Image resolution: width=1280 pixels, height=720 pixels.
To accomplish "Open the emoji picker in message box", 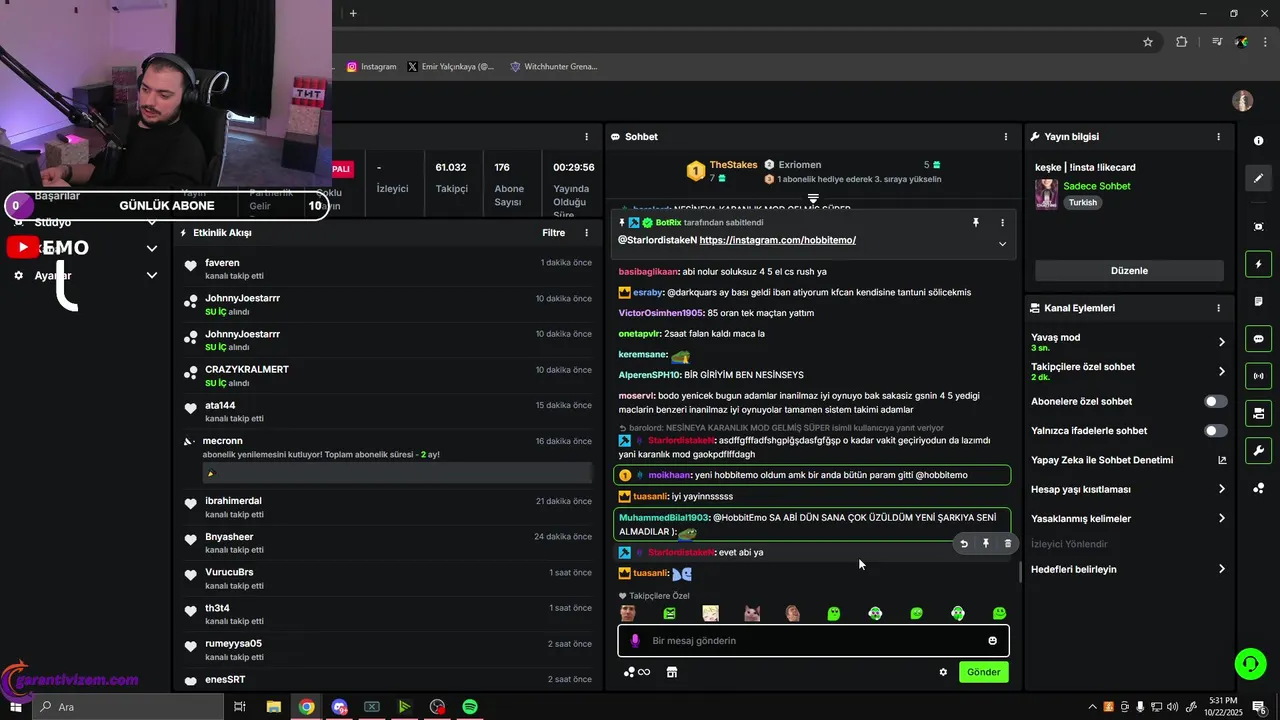I will click(992, 641).
